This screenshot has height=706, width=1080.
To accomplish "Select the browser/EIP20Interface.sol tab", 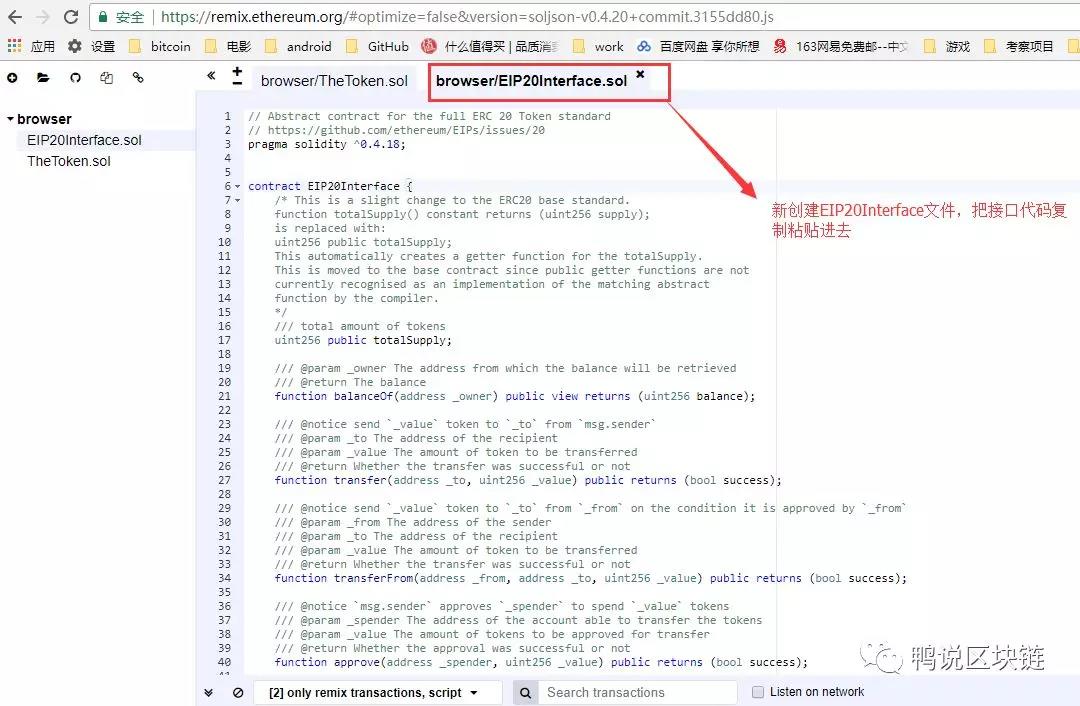I will pos(531,81).
